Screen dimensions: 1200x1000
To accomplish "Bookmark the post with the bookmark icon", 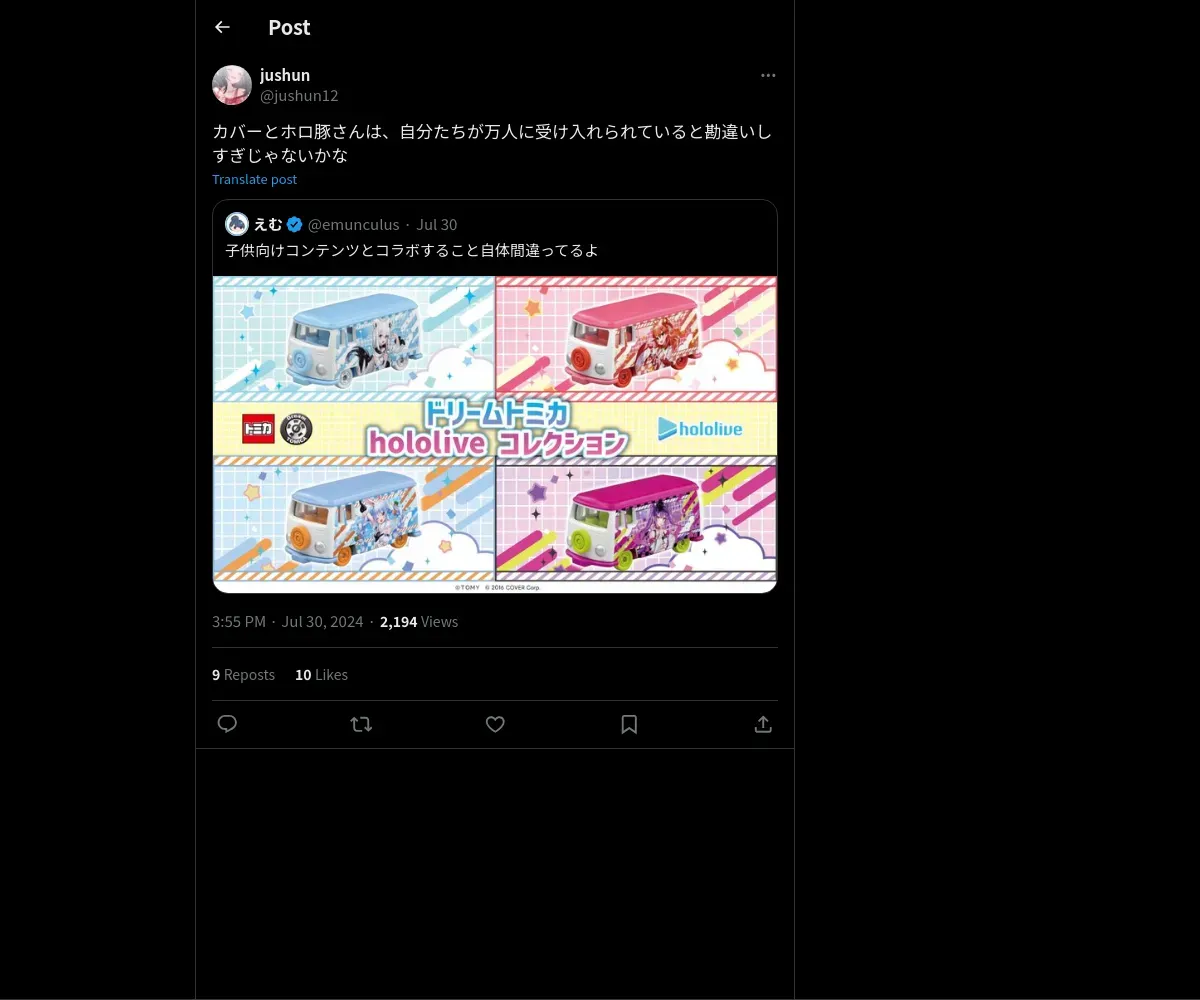I will (x=629, y=724).
